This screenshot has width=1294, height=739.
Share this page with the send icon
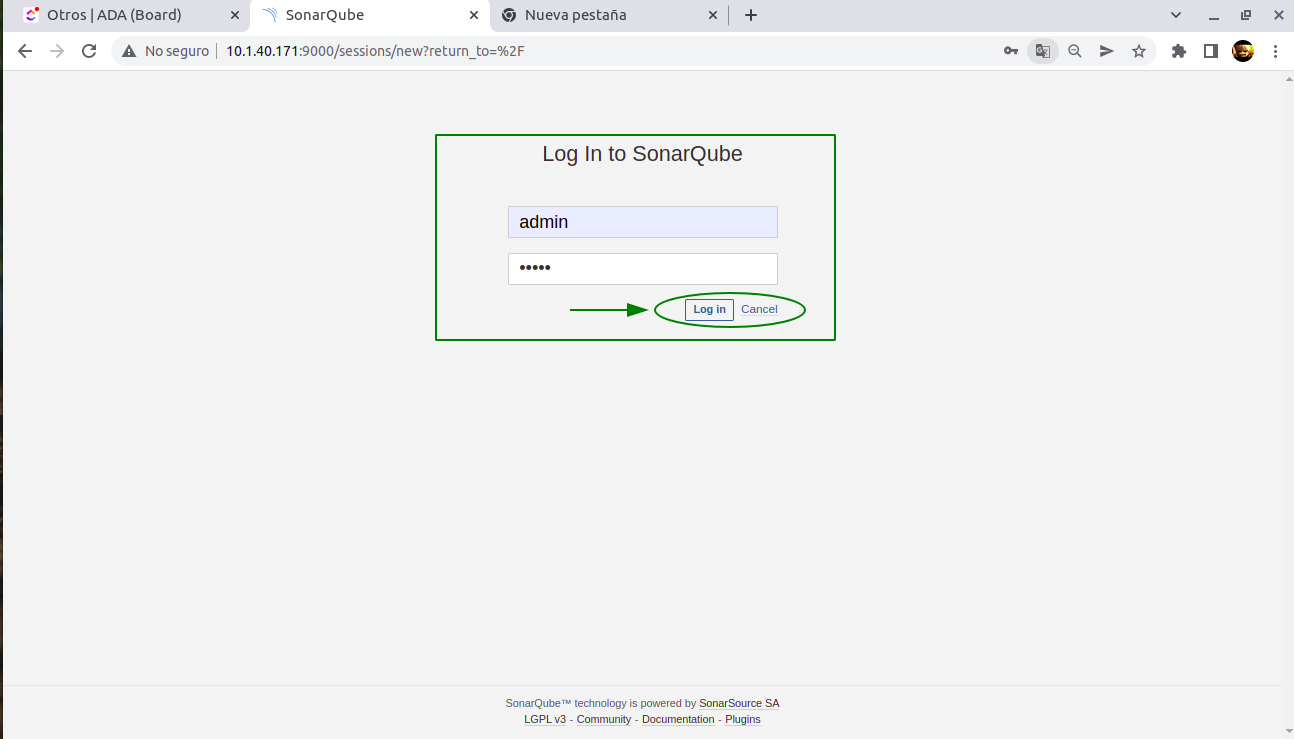(1107, 51)
